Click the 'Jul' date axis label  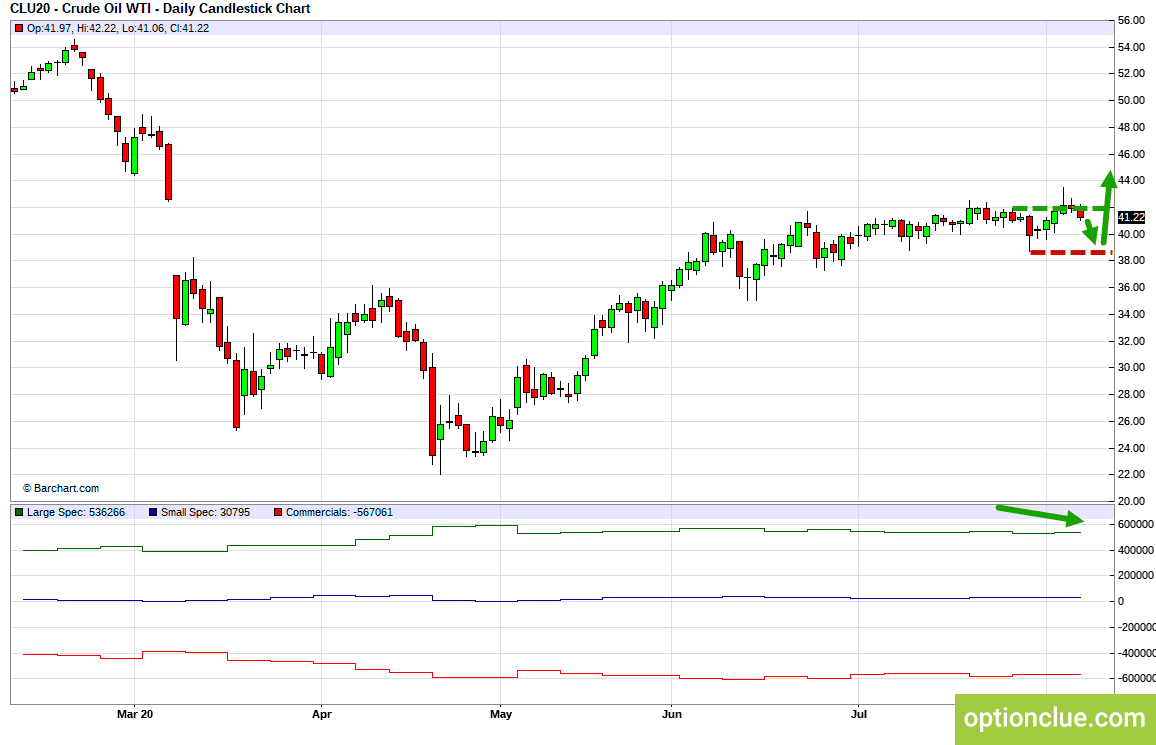click(x=858, y=714)
